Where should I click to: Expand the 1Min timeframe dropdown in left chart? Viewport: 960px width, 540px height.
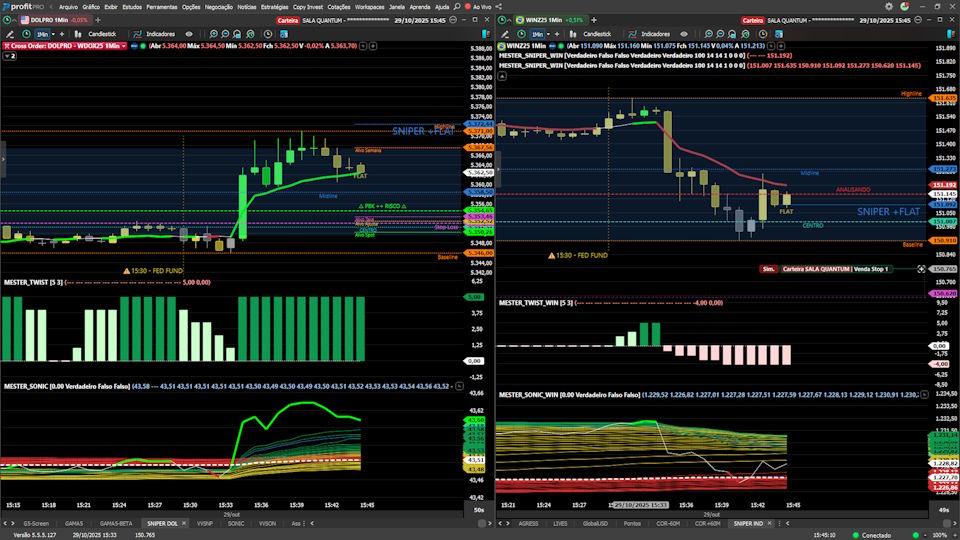coord(44,33)
